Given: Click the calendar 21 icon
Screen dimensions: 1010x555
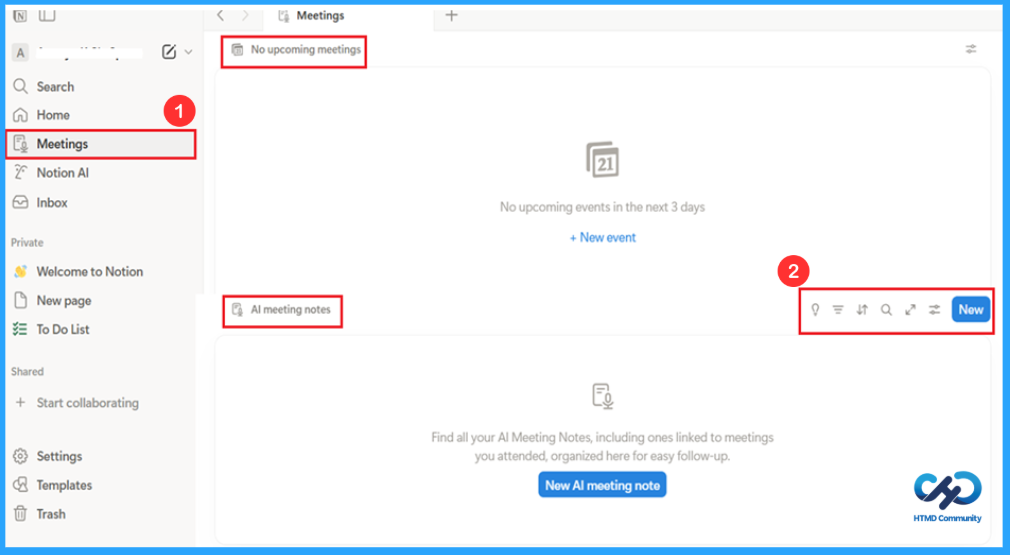Looking at the screenshot, I should pyautogui.click(x=603, y=160).
